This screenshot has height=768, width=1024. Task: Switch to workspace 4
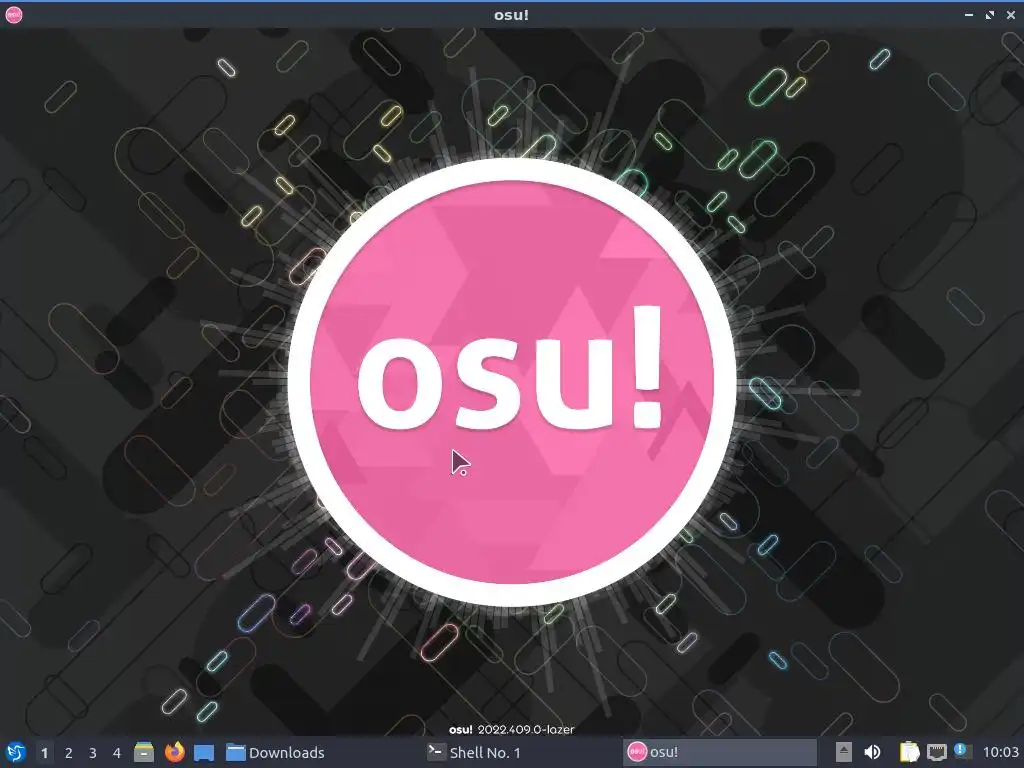tap(117, 753)
